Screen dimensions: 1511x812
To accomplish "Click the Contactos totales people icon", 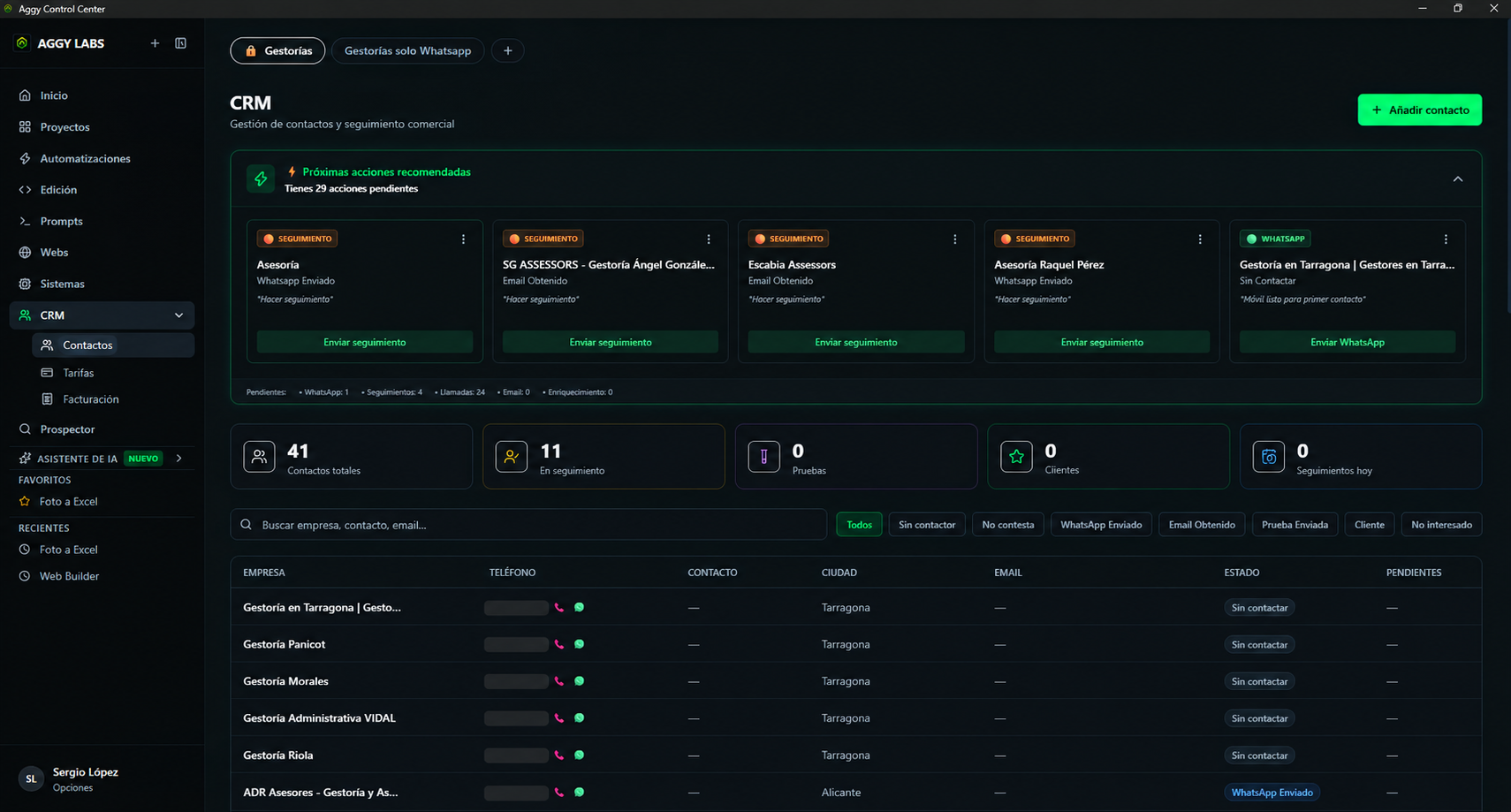I will 259,457.
